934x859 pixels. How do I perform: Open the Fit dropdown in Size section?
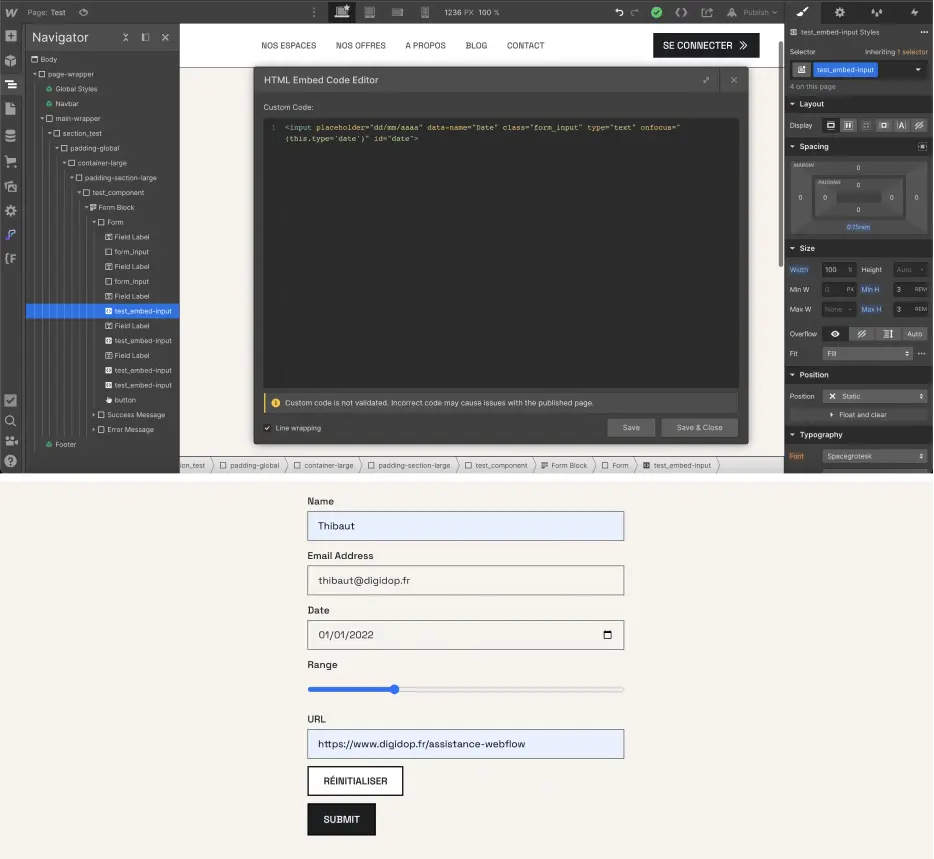[x=869, y=353]
